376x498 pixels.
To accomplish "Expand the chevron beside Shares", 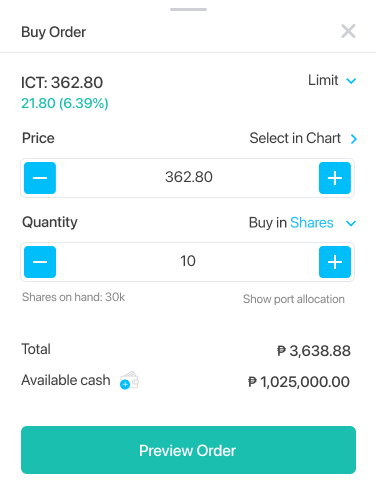I will point(351,223).
